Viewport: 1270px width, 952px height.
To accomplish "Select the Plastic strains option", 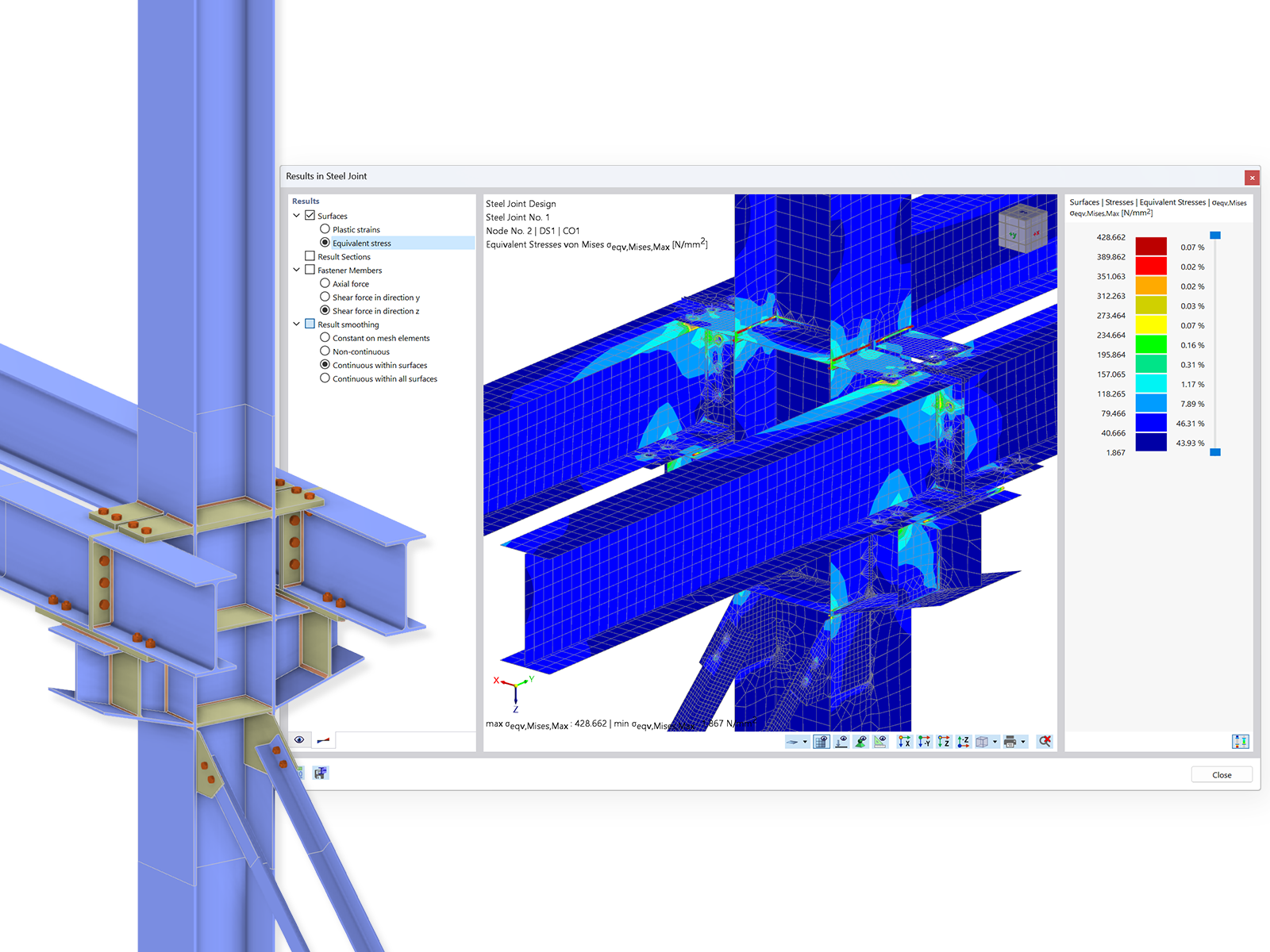I will tap(325, 229).
